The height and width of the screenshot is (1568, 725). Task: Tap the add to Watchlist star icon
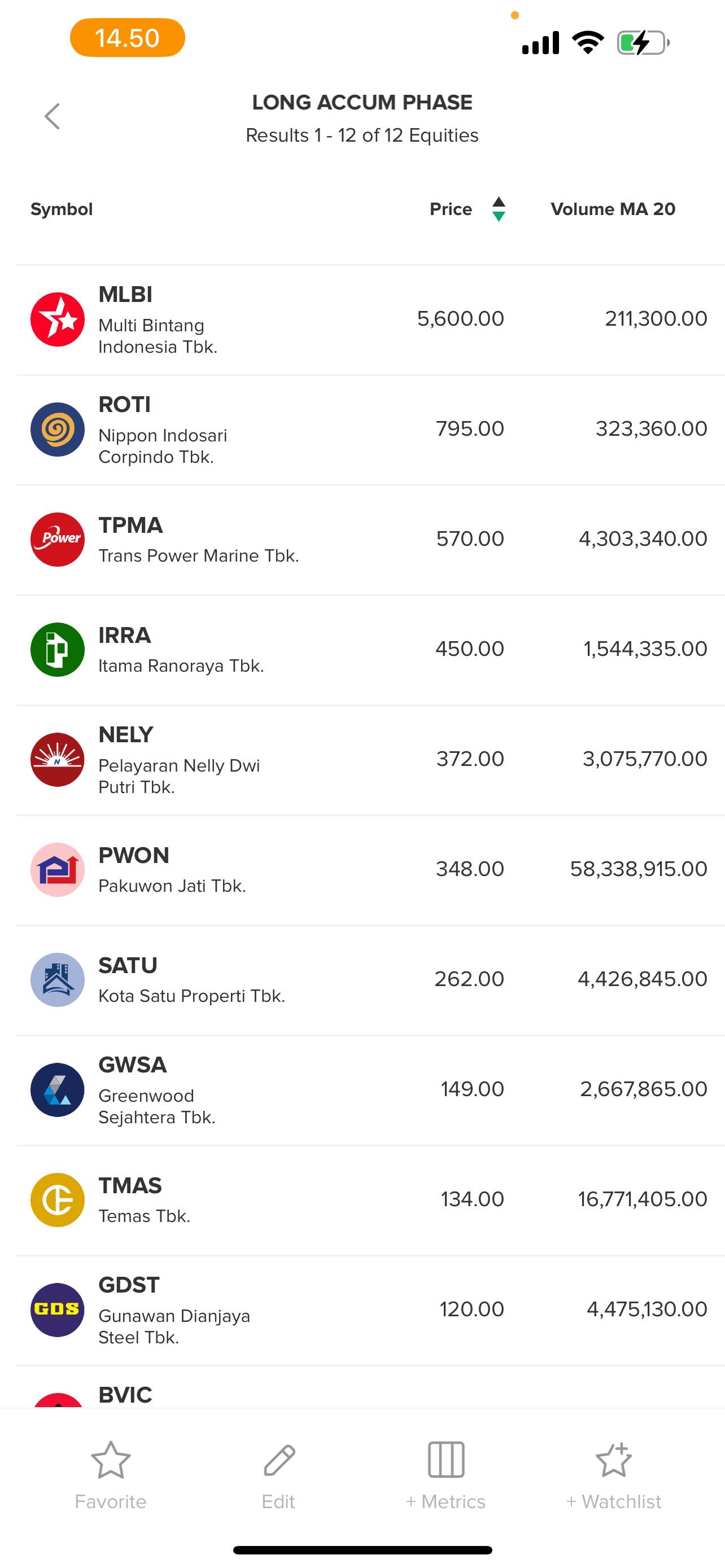614,1460
